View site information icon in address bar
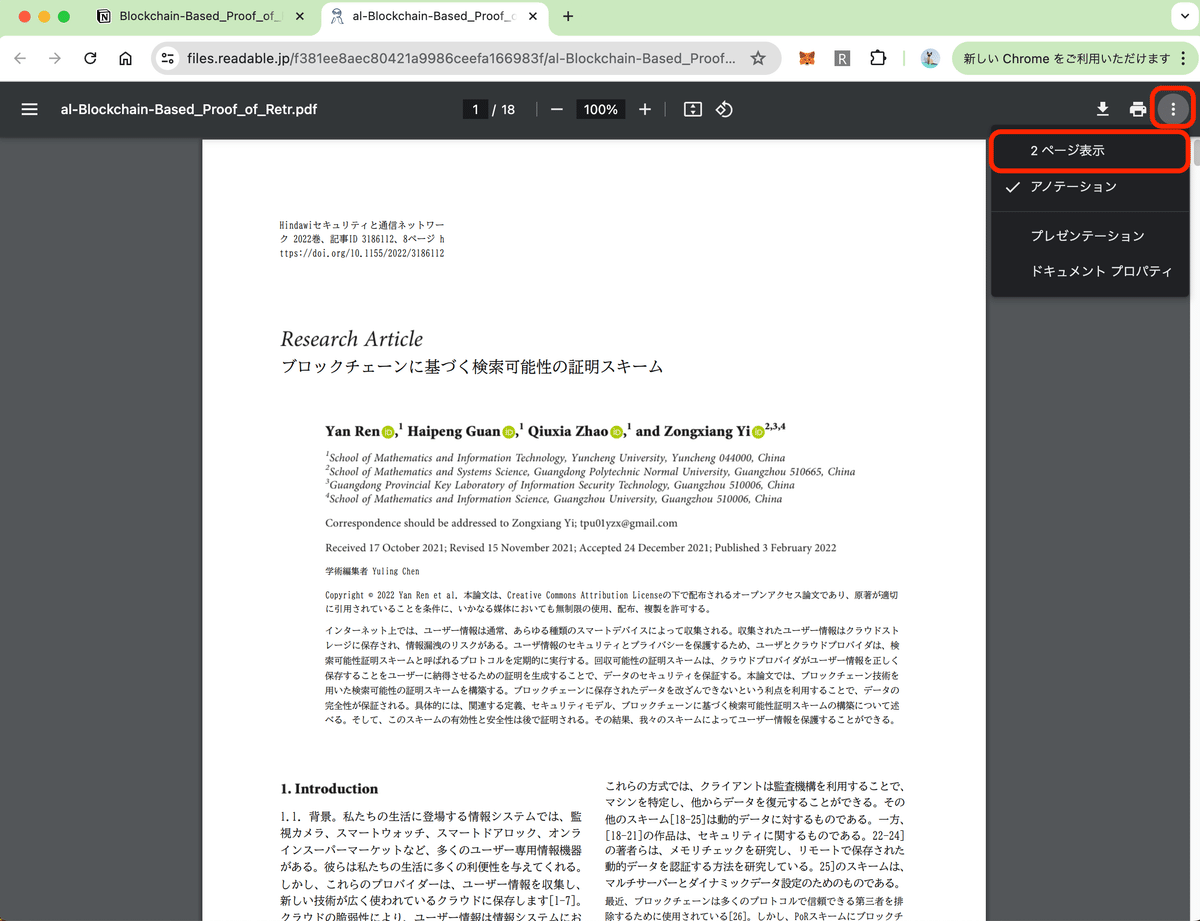Screen dimensions: 1200x921 168,58
